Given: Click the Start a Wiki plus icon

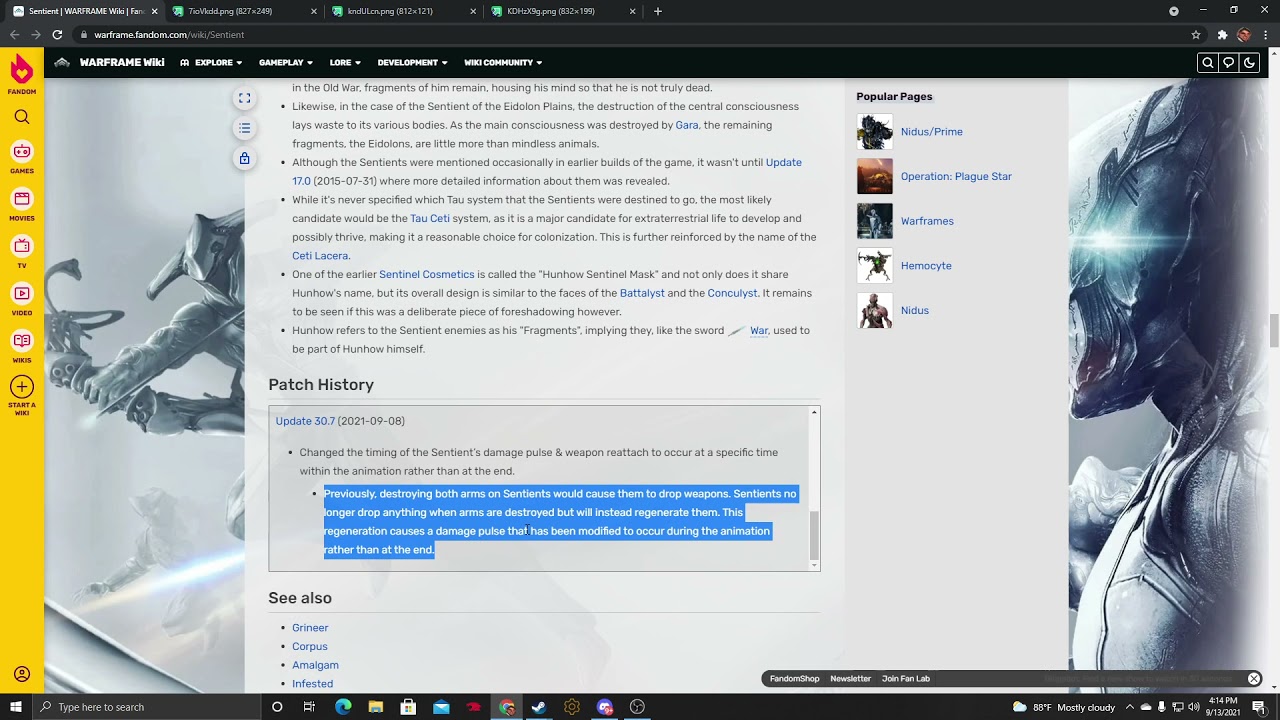Looking at the screenshot, I should click(22, 387).
